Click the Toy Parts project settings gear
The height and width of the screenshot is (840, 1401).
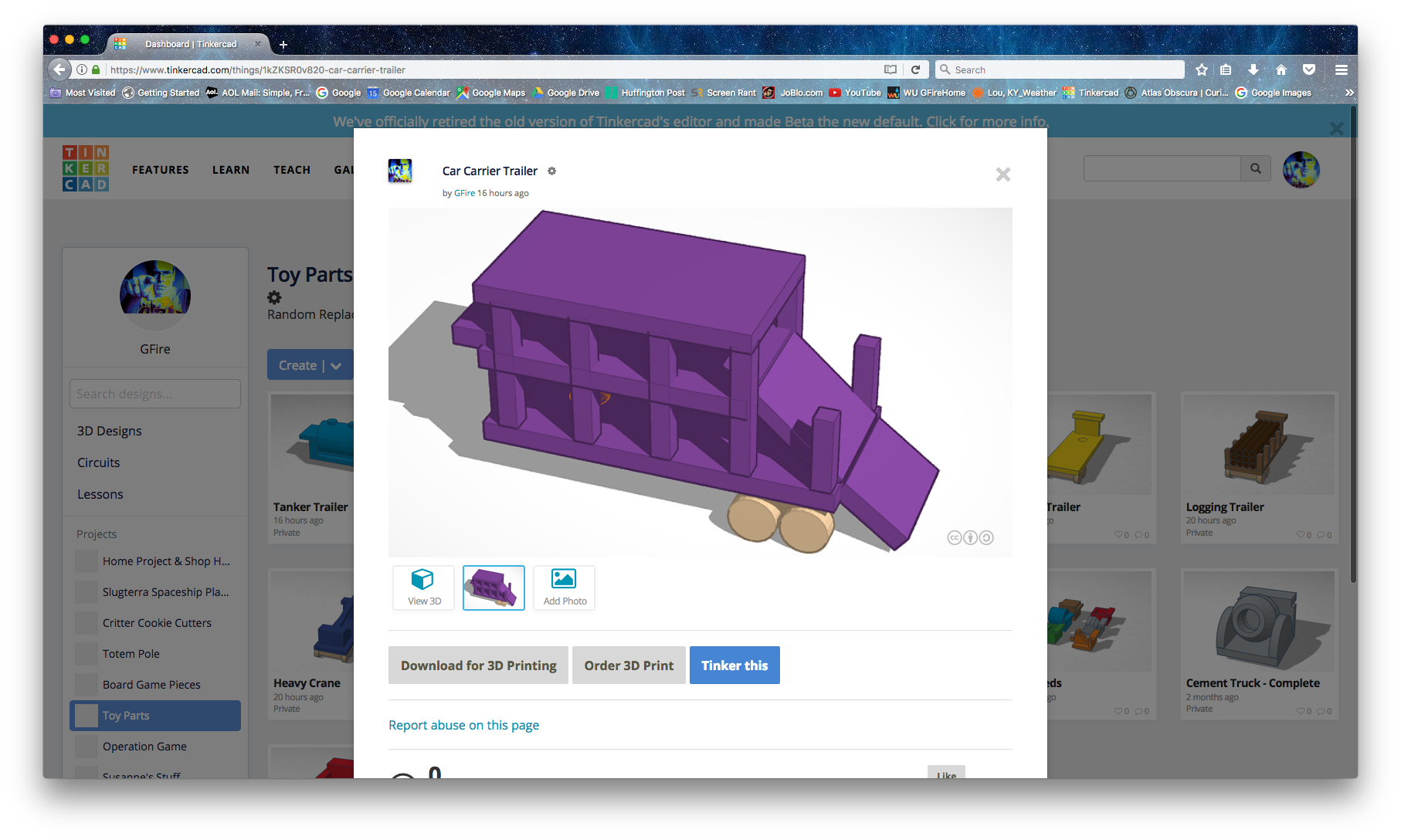pos(274,297)
